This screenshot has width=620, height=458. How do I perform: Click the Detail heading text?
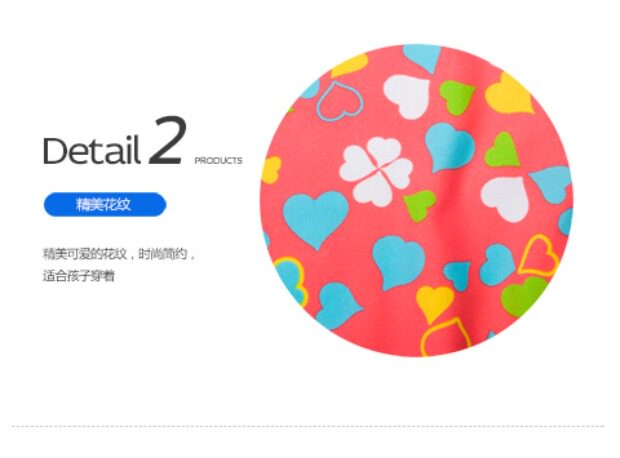click(92, 150)
